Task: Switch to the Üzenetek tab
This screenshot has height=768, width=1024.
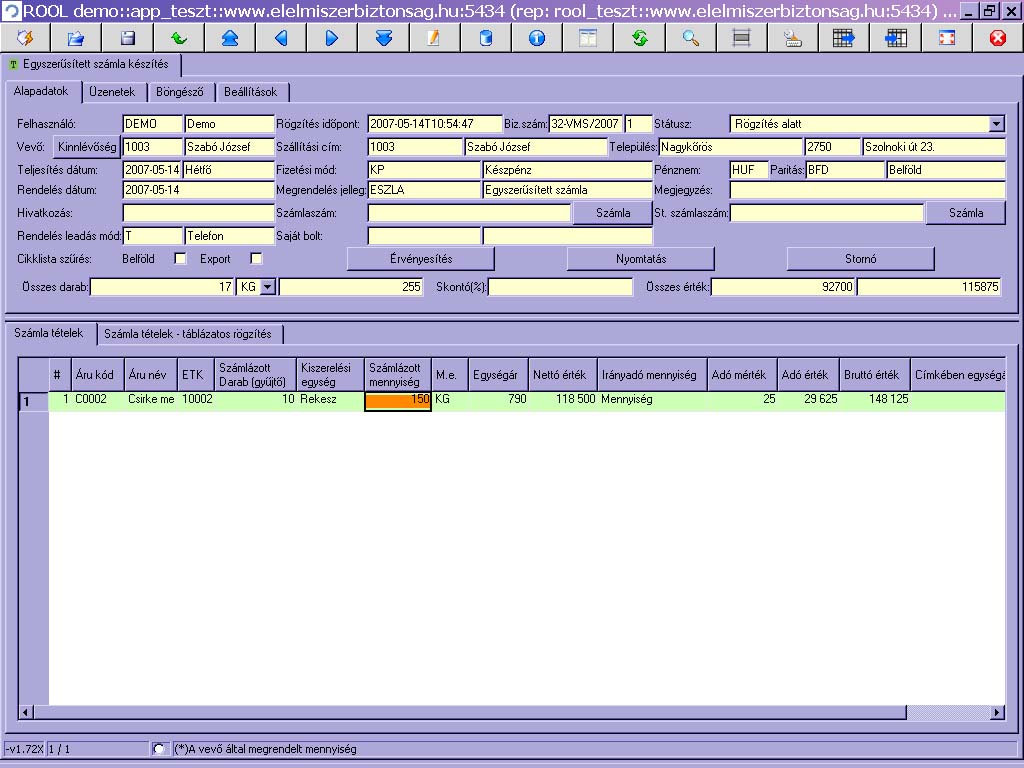Action: click(x=112, y=92)
